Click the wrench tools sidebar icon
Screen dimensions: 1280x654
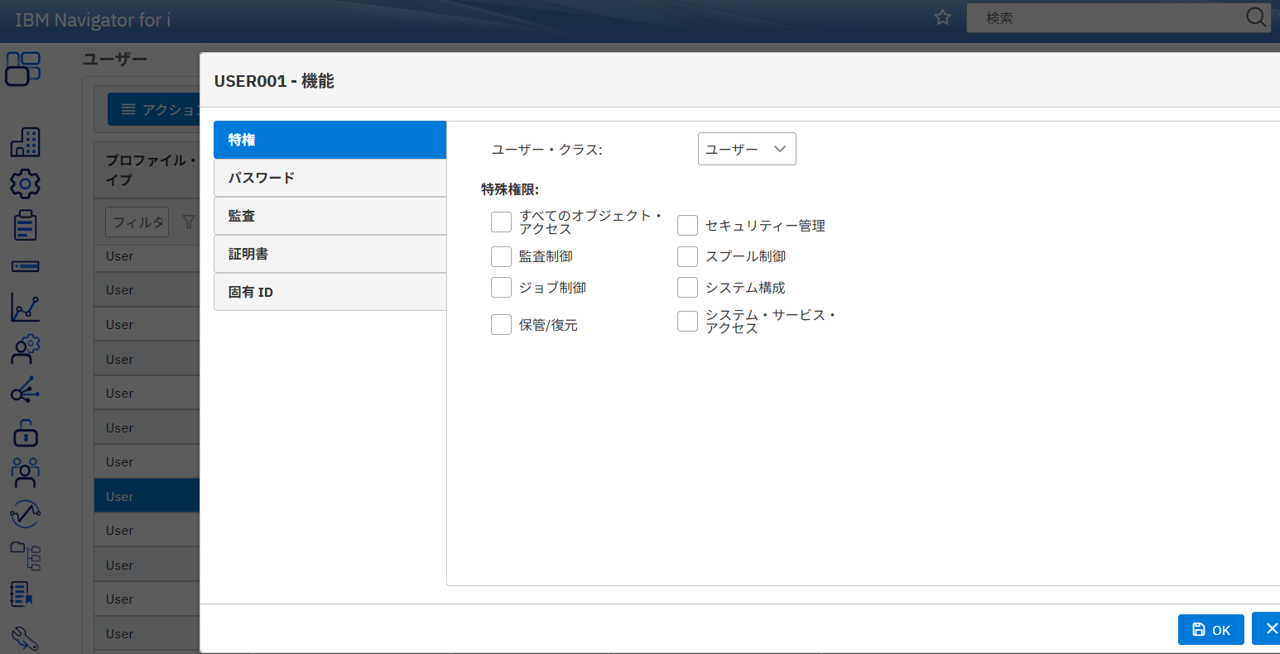[25, 638]
